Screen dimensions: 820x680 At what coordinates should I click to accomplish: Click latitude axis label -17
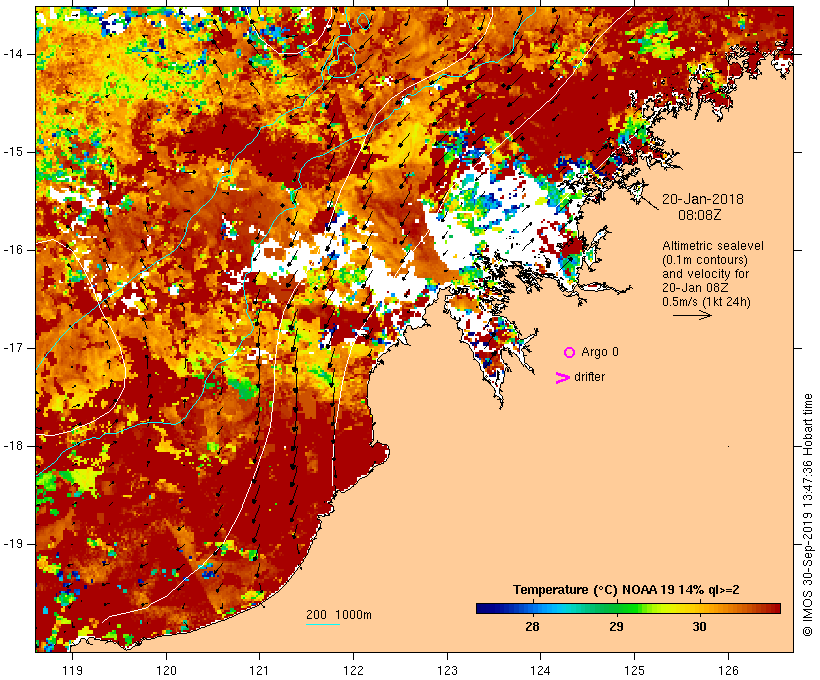point(12,348)
